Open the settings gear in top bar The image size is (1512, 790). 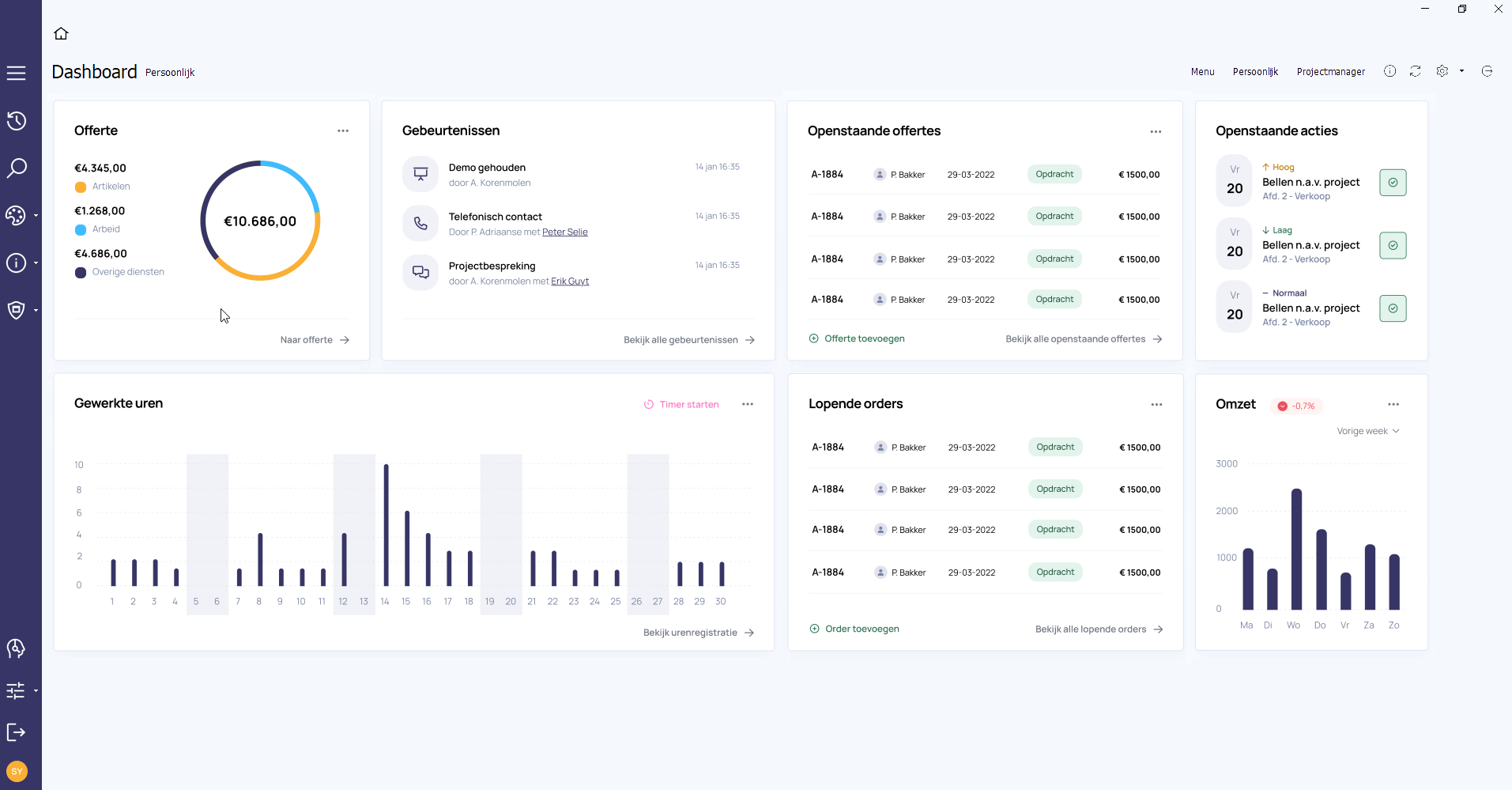point(1442,71)
